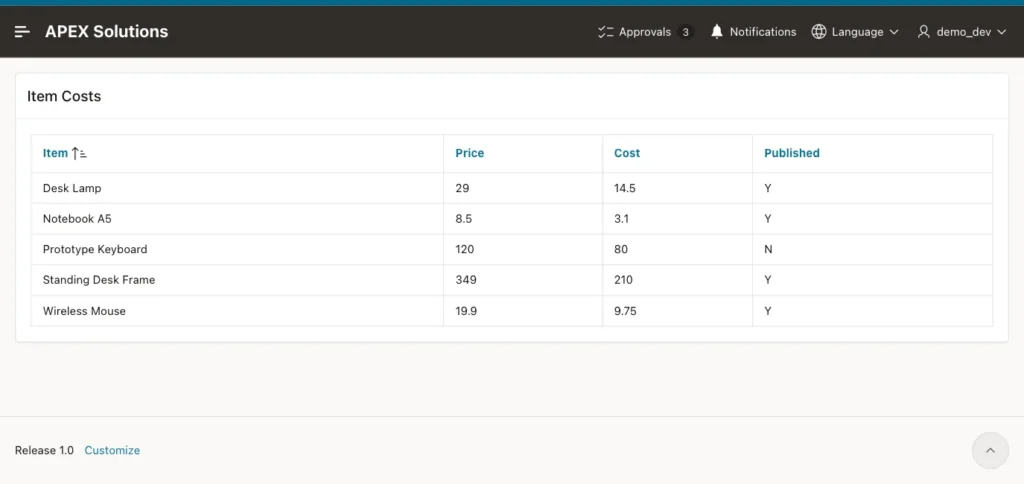The height and width of the screenshot is (484, 1024).
Task: Click the ascending sort icon beside Item
Action: tap(79, 153)
